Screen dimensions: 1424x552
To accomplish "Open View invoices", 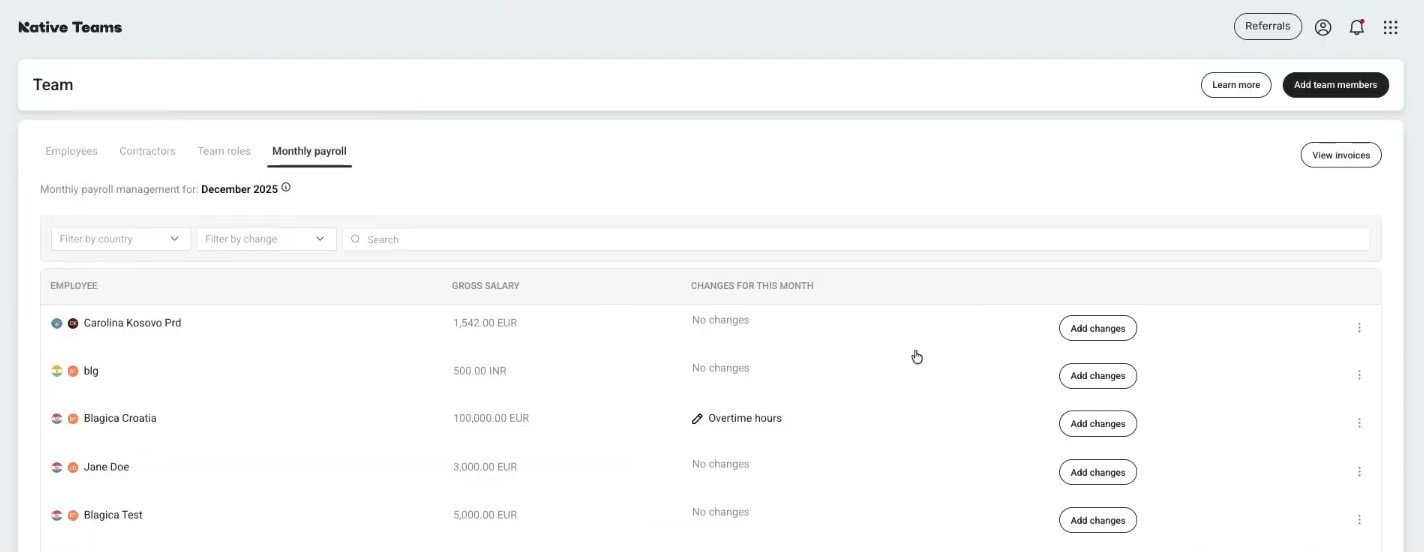I will 1341,155.
